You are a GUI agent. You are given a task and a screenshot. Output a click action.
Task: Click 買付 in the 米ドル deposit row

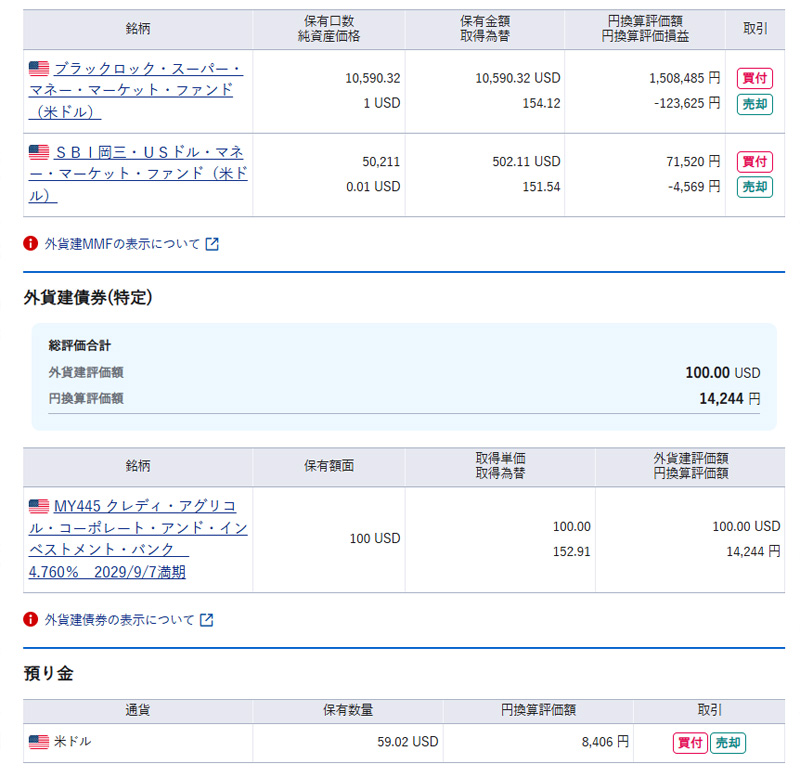(690, 742)
